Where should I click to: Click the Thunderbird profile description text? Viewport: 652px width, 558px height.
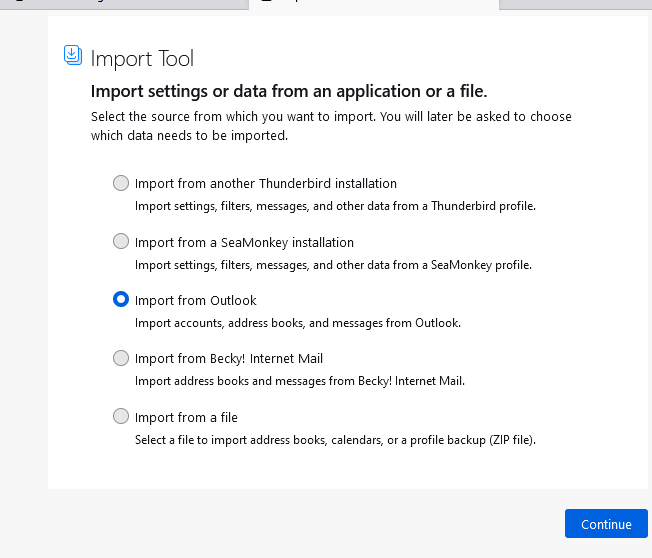point(335,206)
